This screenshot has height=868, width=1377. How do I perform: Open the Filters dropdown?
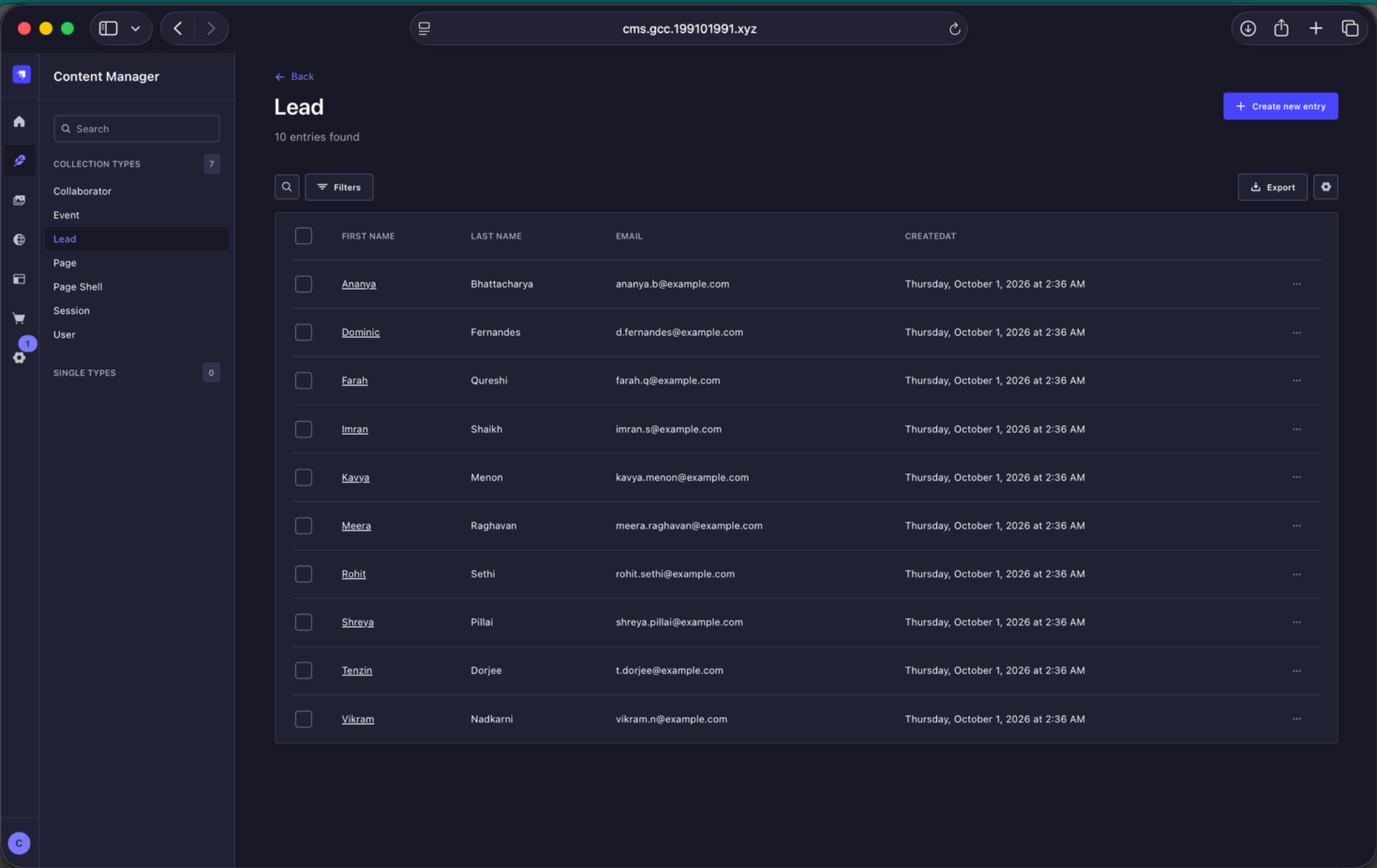tap(339, 187)
